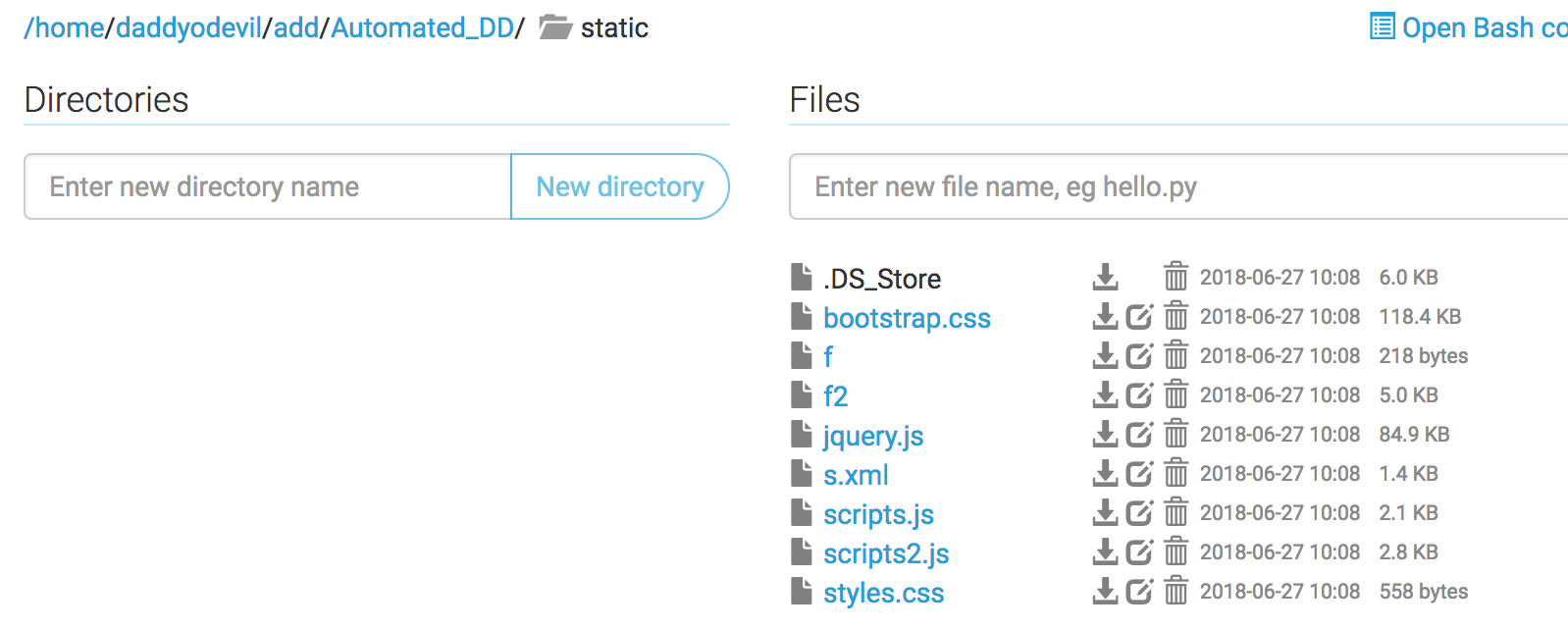Delete the file named f
The width and height of the screenshot is (1568, 630).
(x=1176, y=356)
